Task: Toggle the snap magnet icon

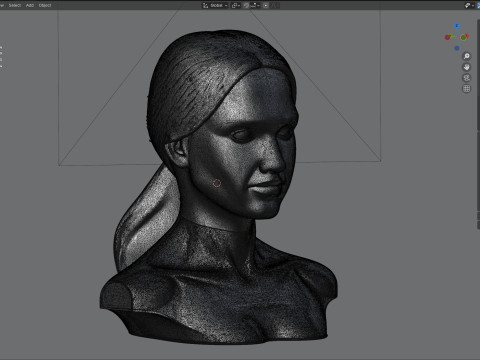Action: 246,5
